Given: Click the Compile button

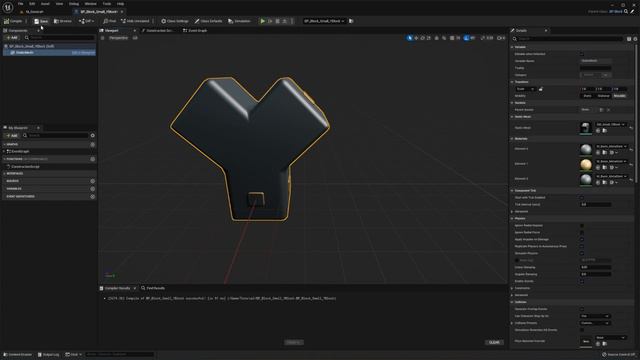Looking at the screenshot, I should point(13,21).
